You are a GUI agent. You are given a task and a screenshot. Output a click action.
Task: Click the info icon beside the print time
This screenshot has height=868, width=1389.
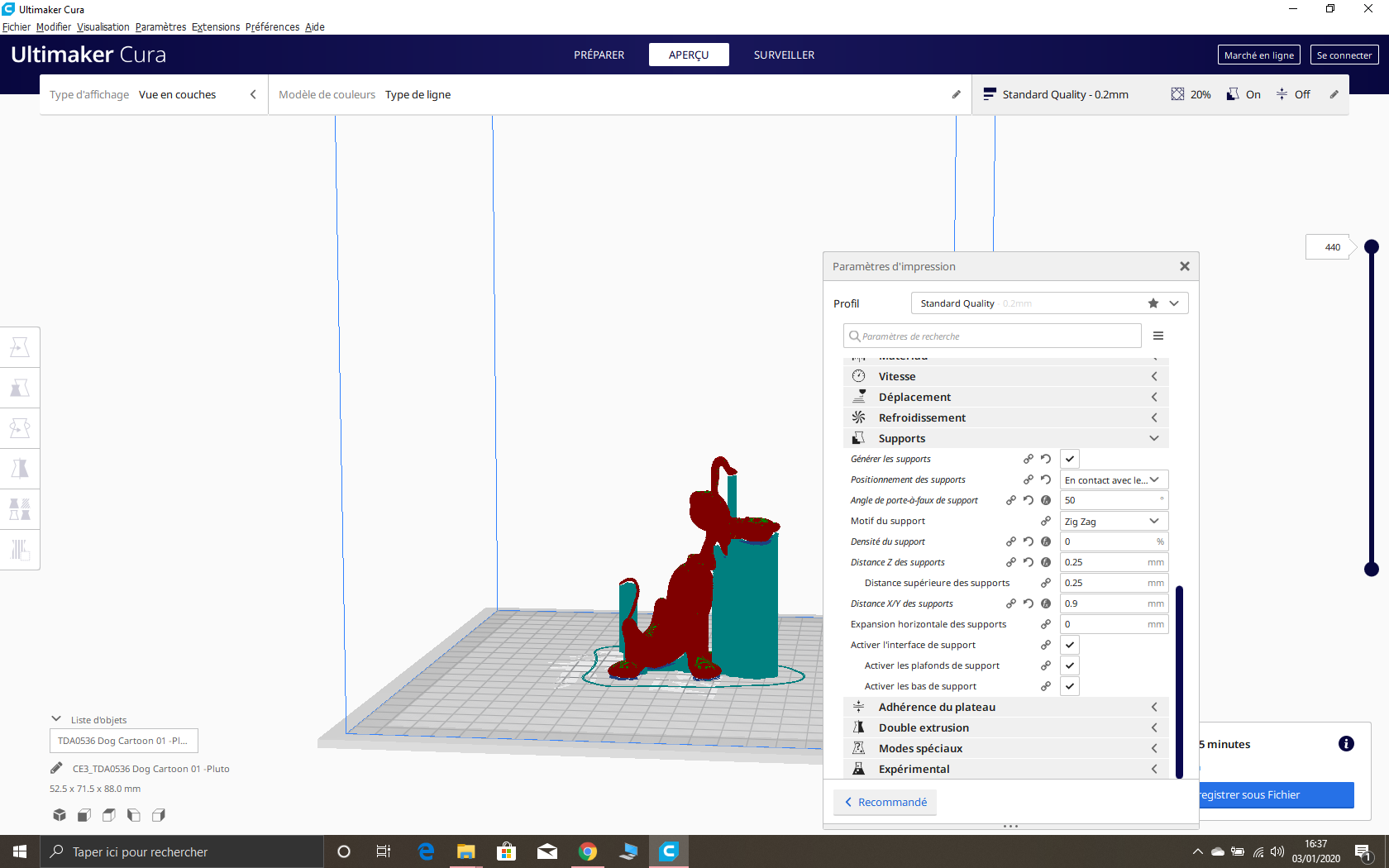[x=1346, y=744]
